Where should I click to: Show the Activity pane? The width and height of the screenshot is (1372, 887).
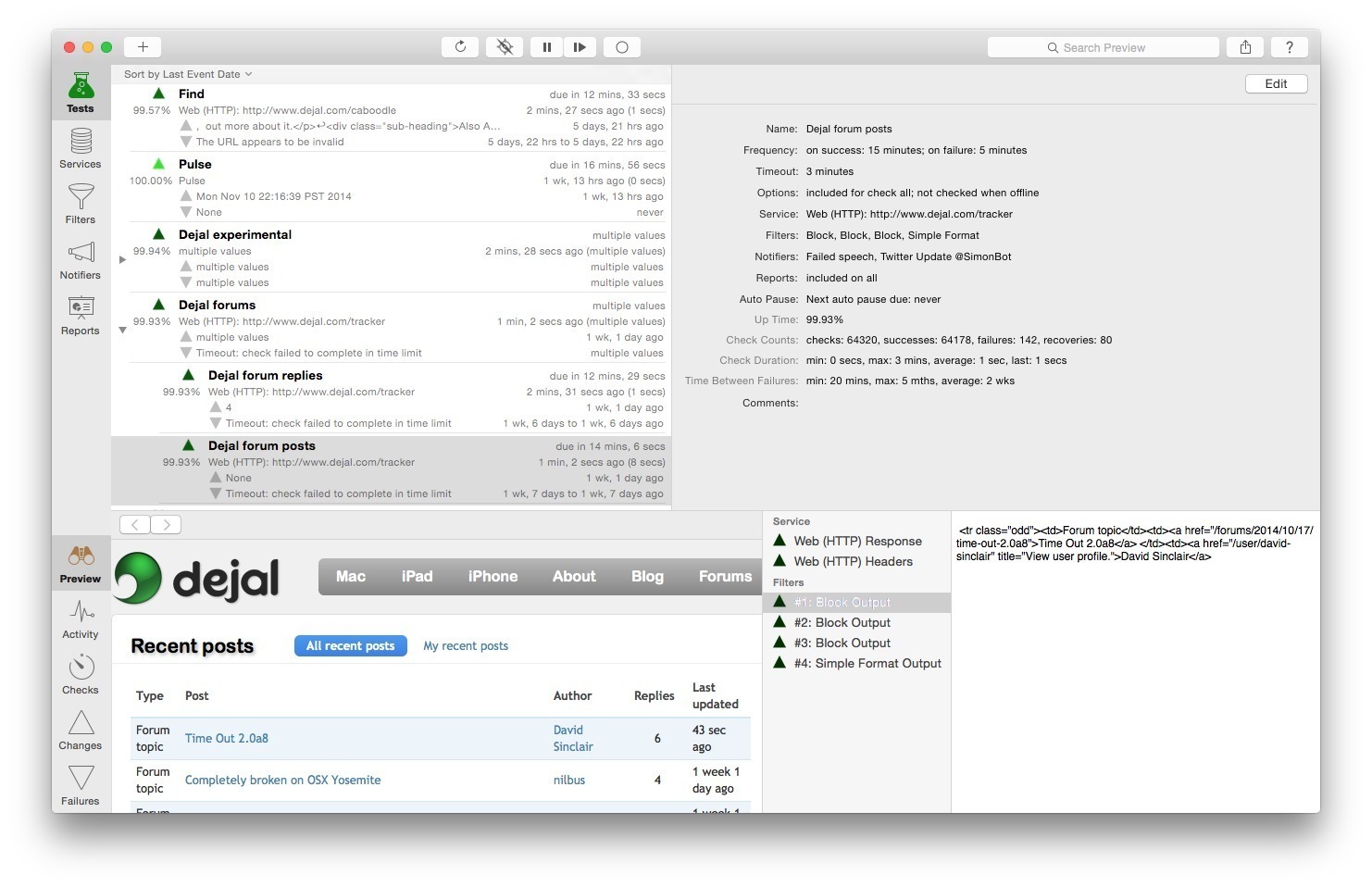point(81,619)
